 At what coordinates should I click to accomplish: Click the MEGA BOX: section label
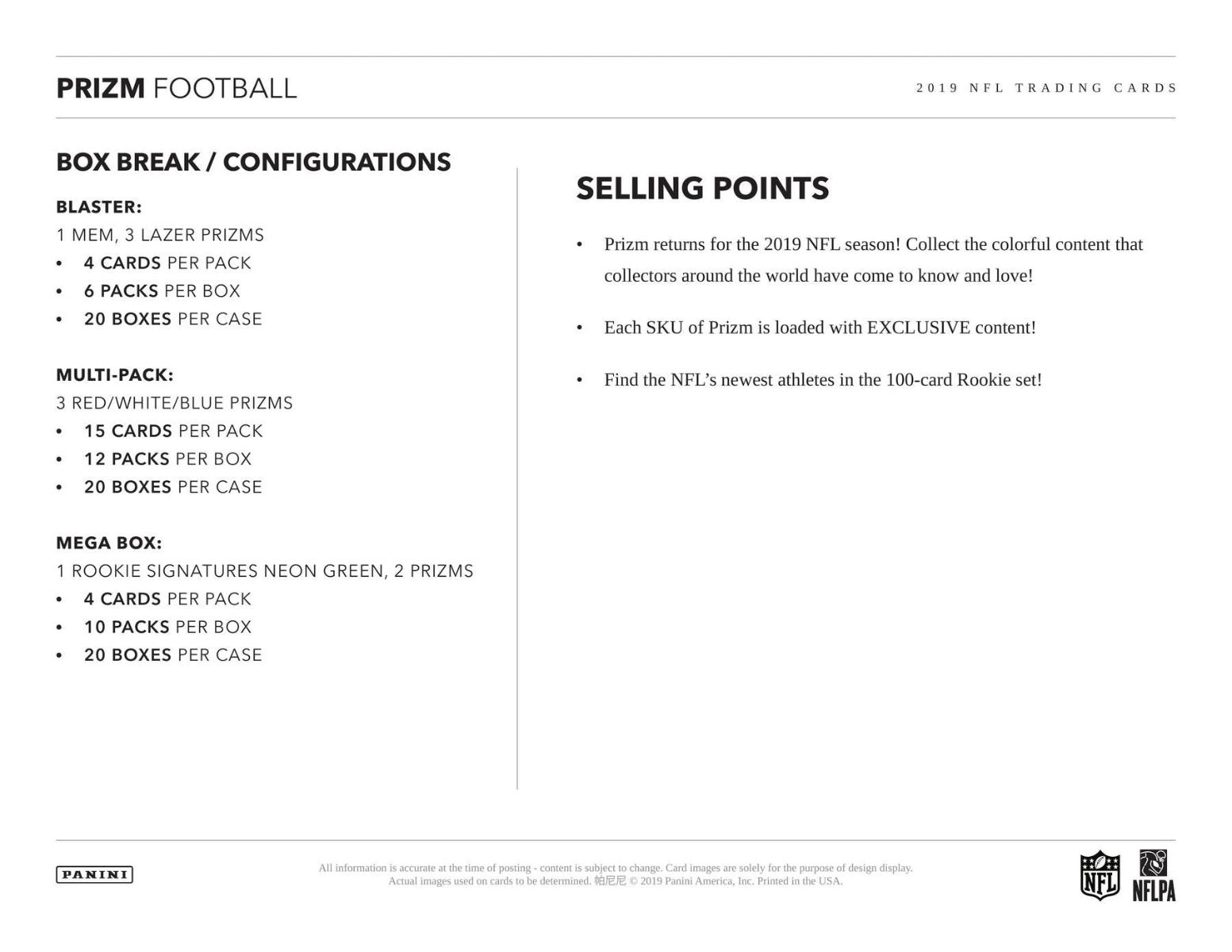[109, 543]
